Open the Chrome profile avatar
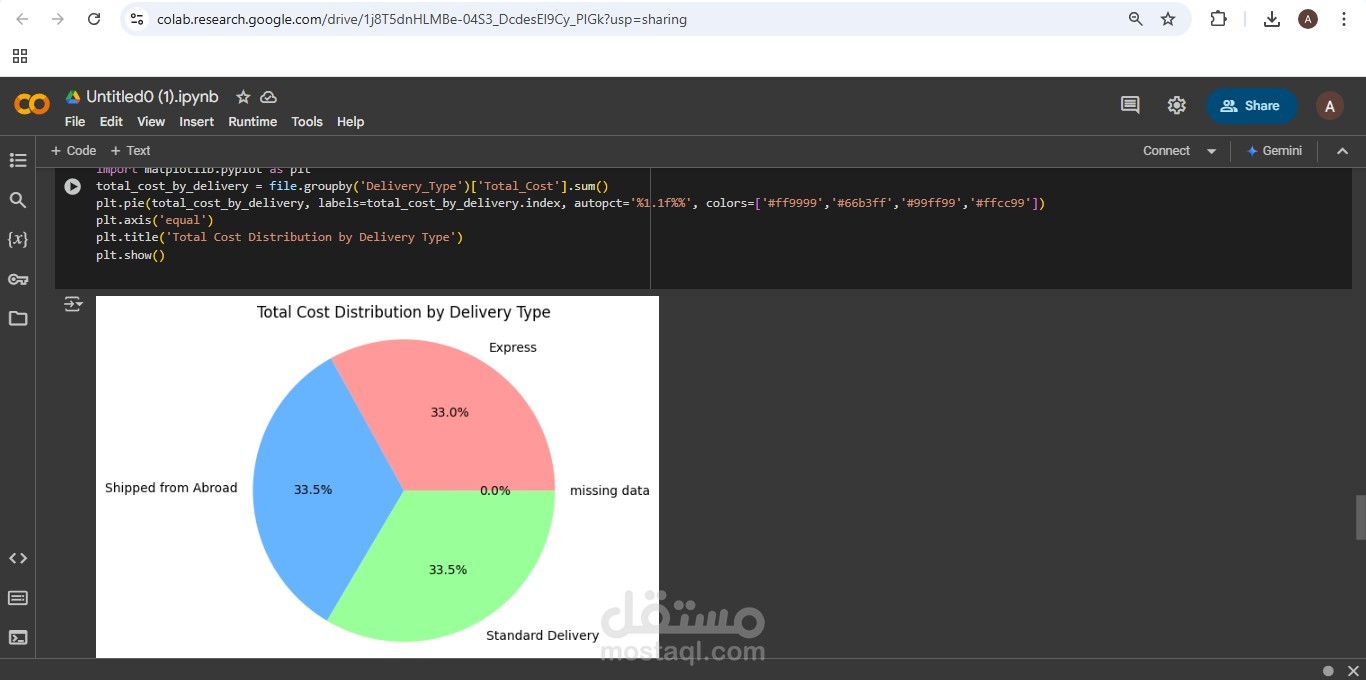1366x680 pixels. coord(1308,19)
